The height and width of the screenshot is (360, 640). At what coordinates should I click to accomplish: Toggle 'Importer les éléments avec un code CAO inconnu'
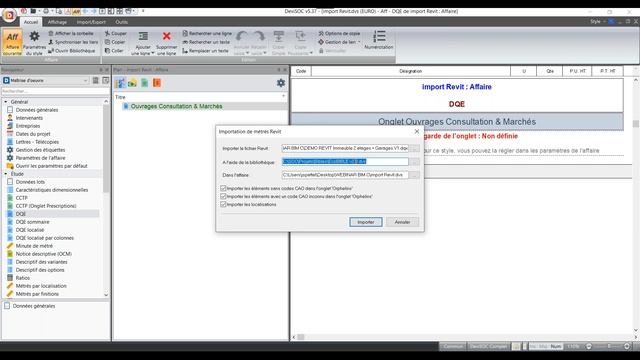[x=223, y=196]
